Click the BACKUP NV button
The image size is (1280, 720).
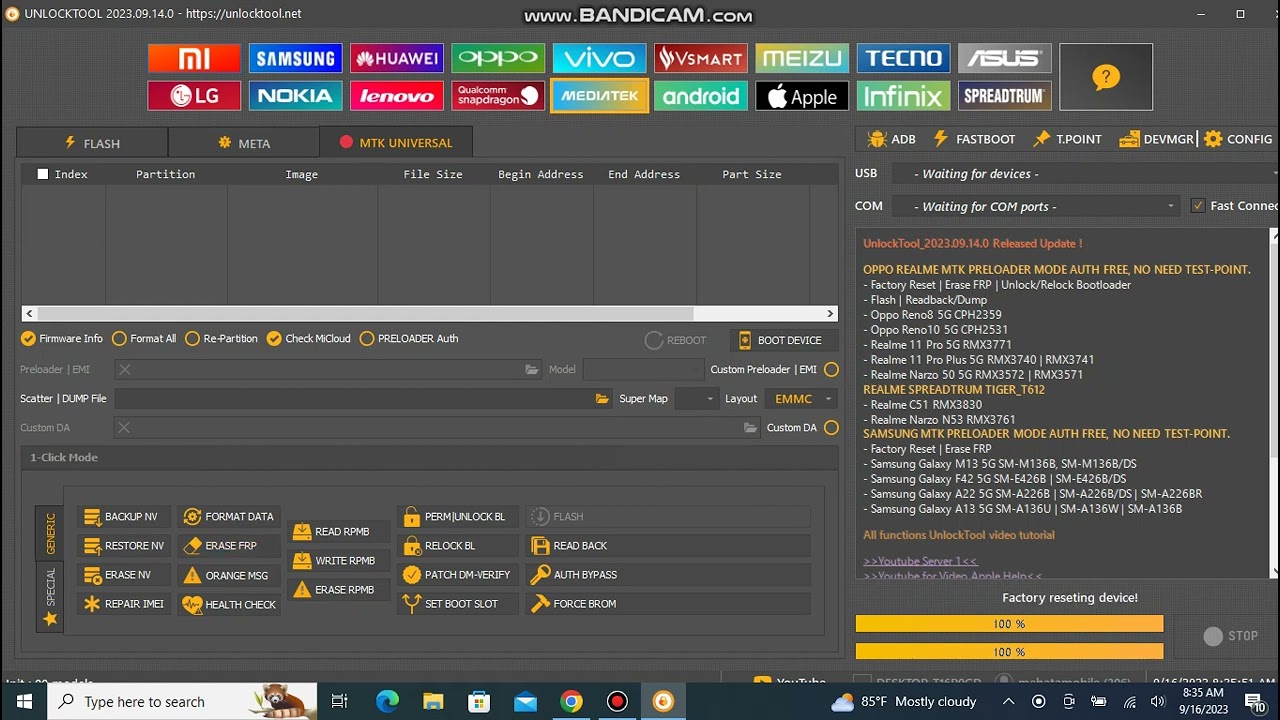click(x=122, y=517)
